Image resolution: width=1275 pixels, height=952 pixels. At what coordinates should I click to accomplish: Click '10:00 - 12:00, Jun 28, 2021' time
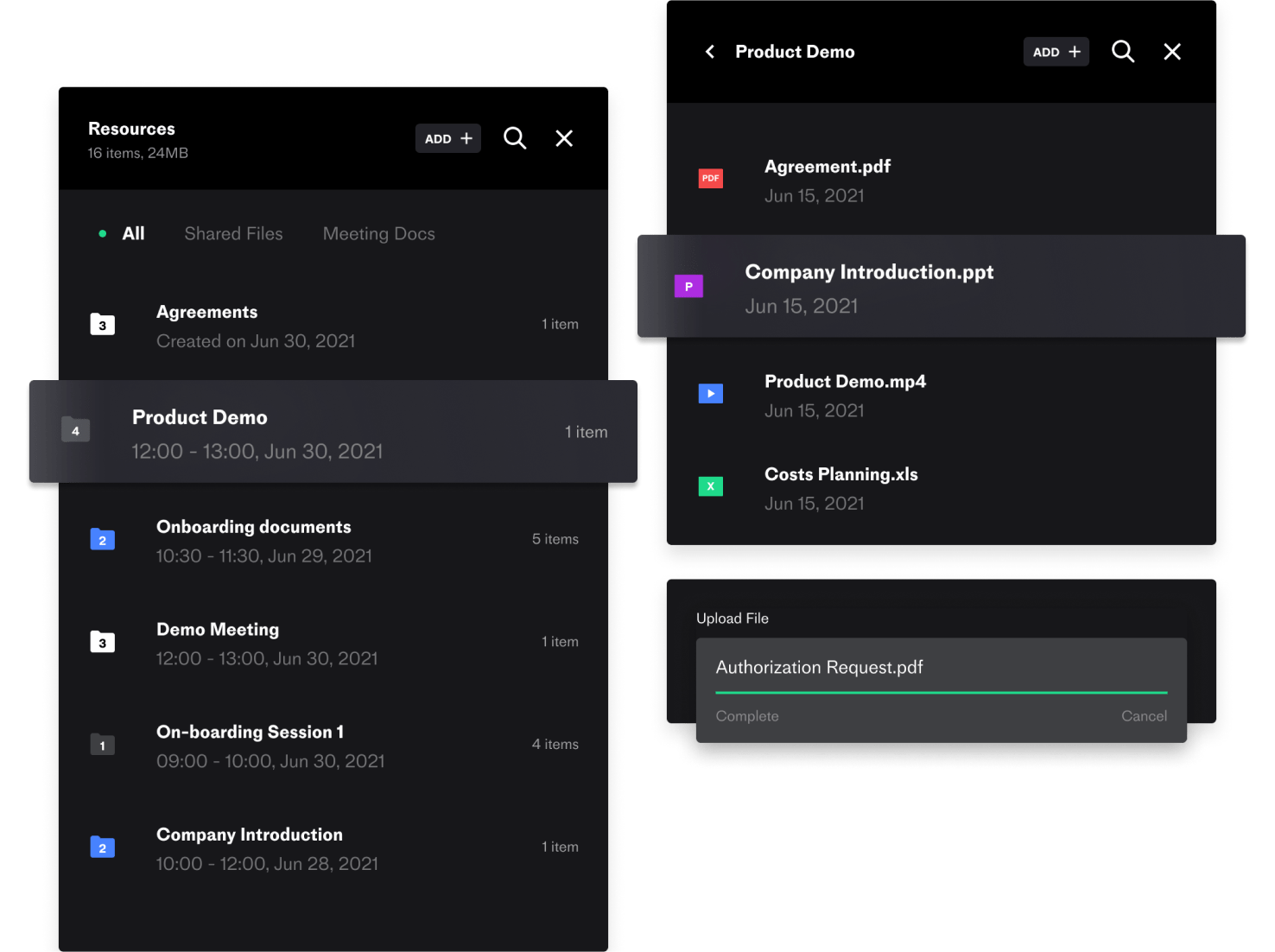[268, 864]
